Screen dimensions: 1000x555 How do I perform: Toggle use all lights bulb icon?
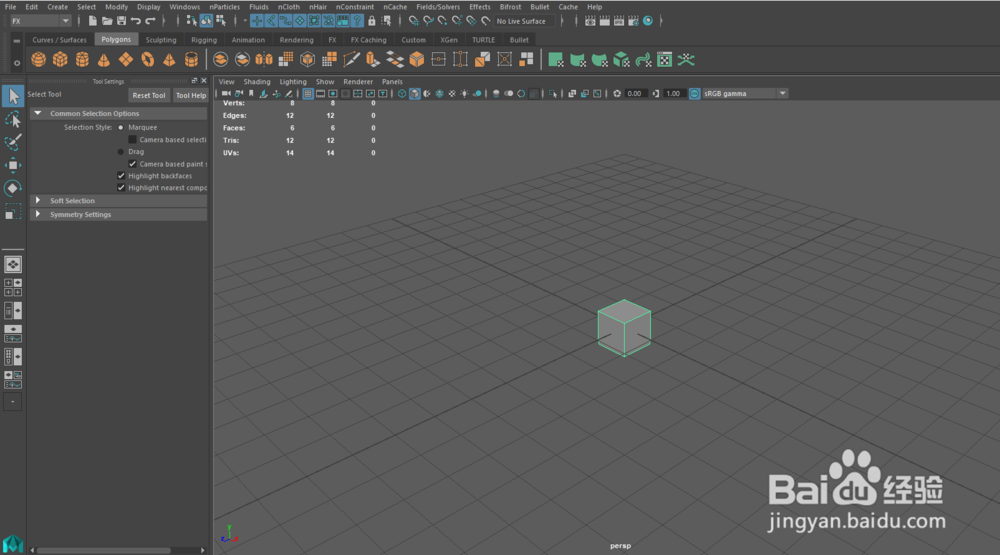(464, 94)
